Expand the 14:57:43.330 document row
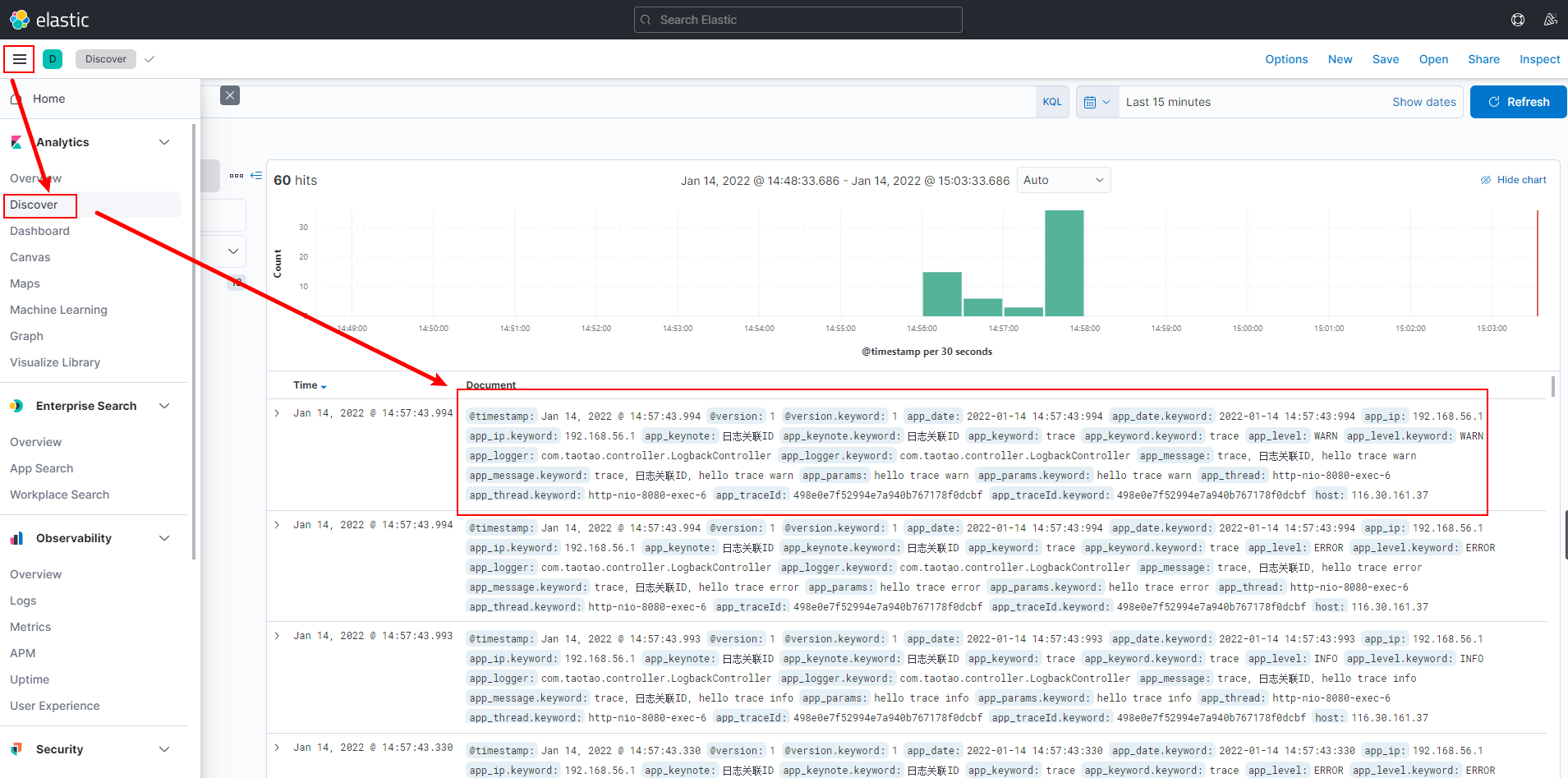 coord(277,748)
